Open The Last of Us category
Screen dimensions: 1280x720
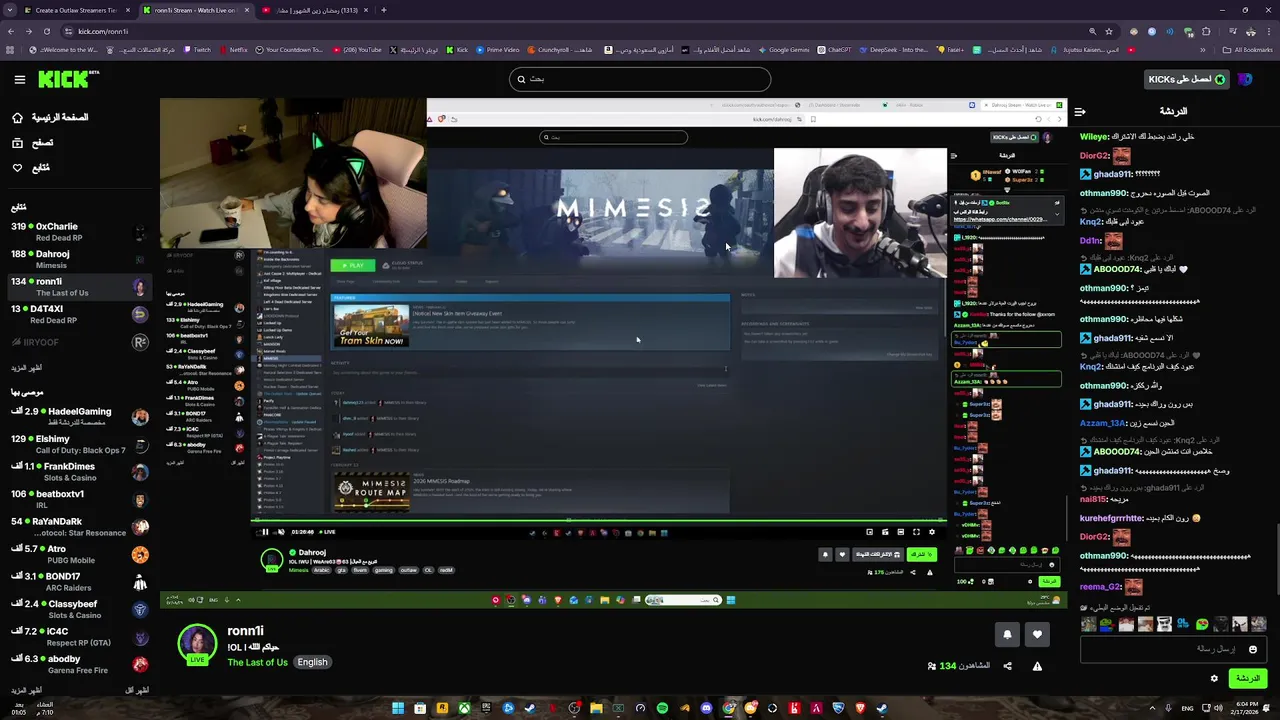[x=257, y=662]
